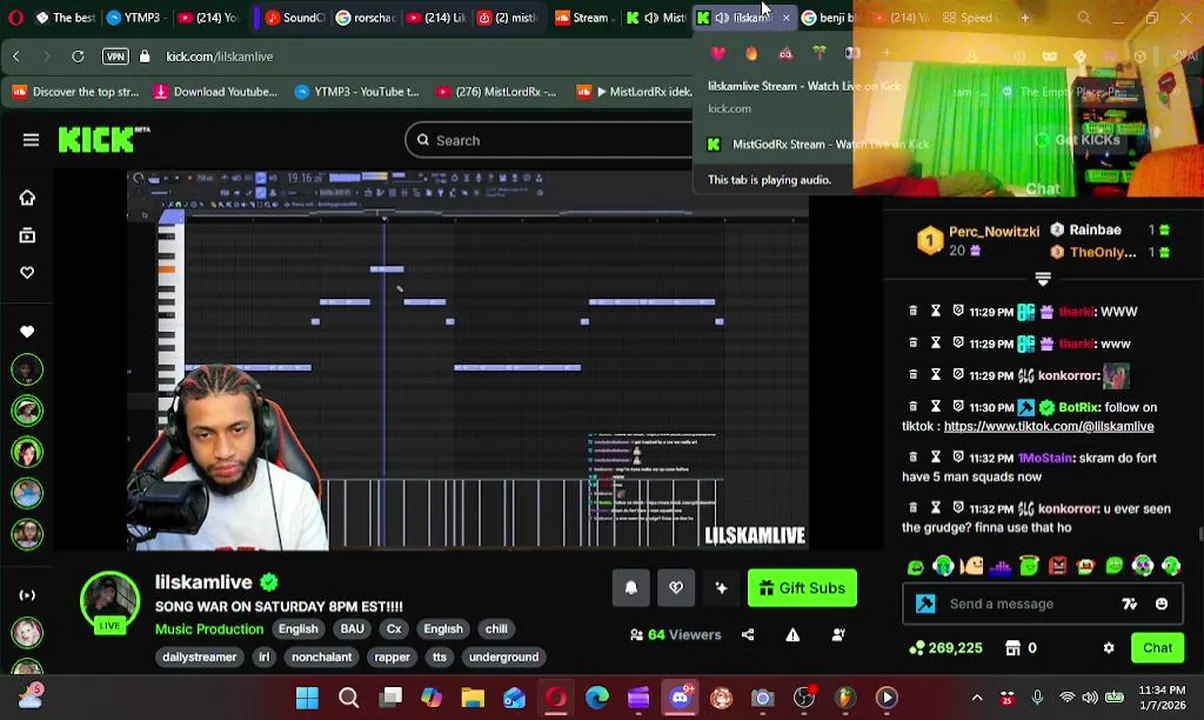Open first followed channel avatar in sidebar
Viewport: 1204px width, 720px height.
point(27,369)
